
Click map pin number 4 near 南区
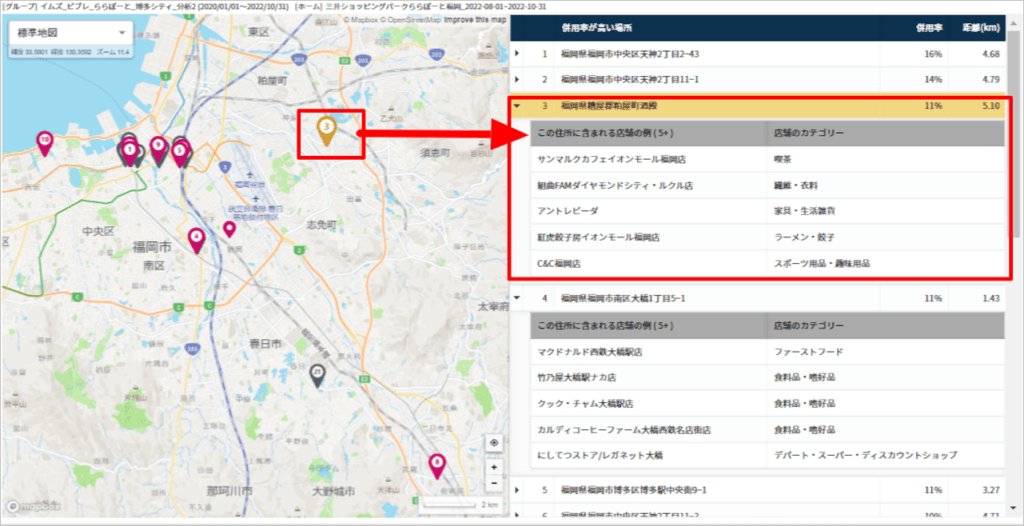(196, 240)
